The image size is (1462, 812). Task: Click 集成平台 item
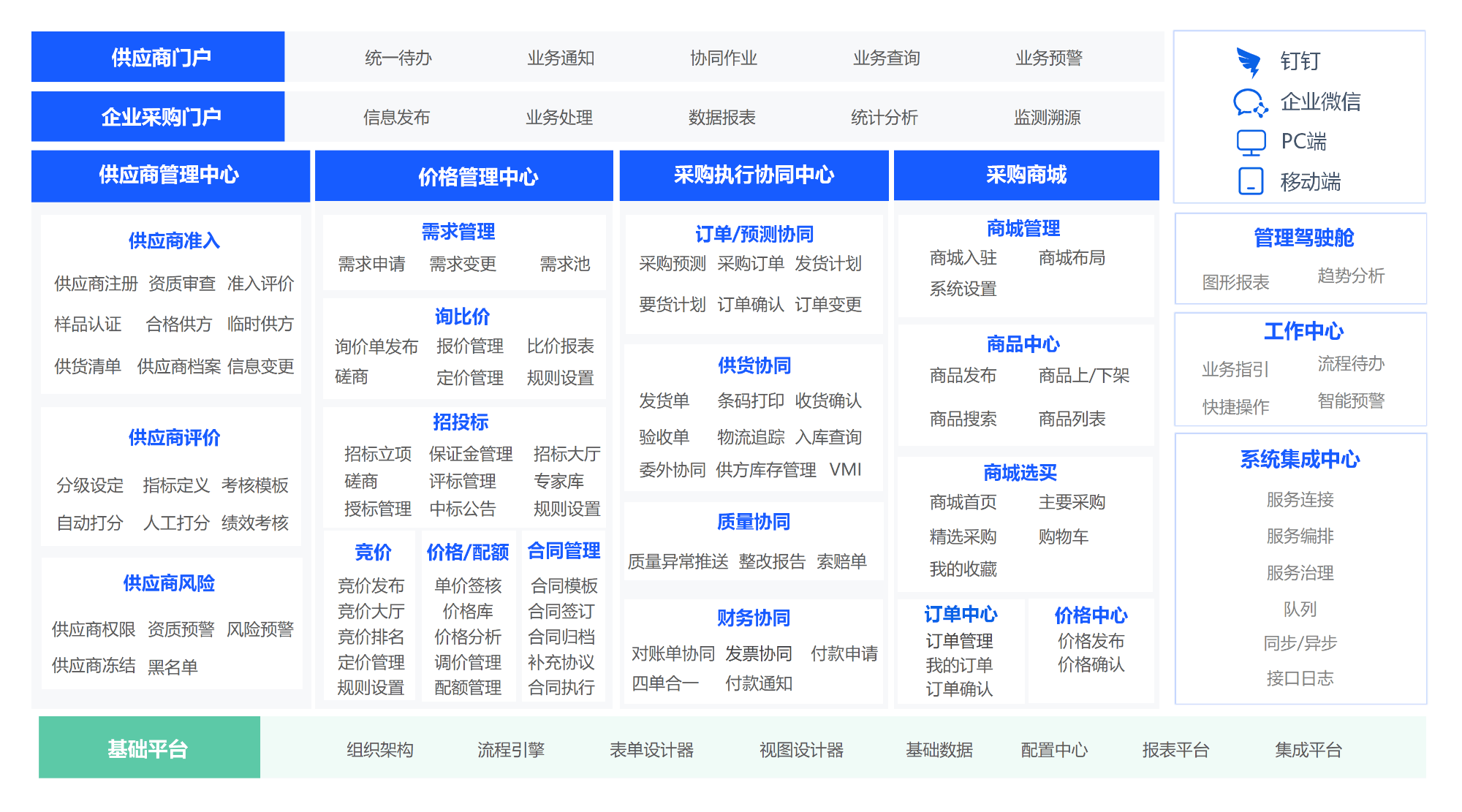coord(1308,750)
